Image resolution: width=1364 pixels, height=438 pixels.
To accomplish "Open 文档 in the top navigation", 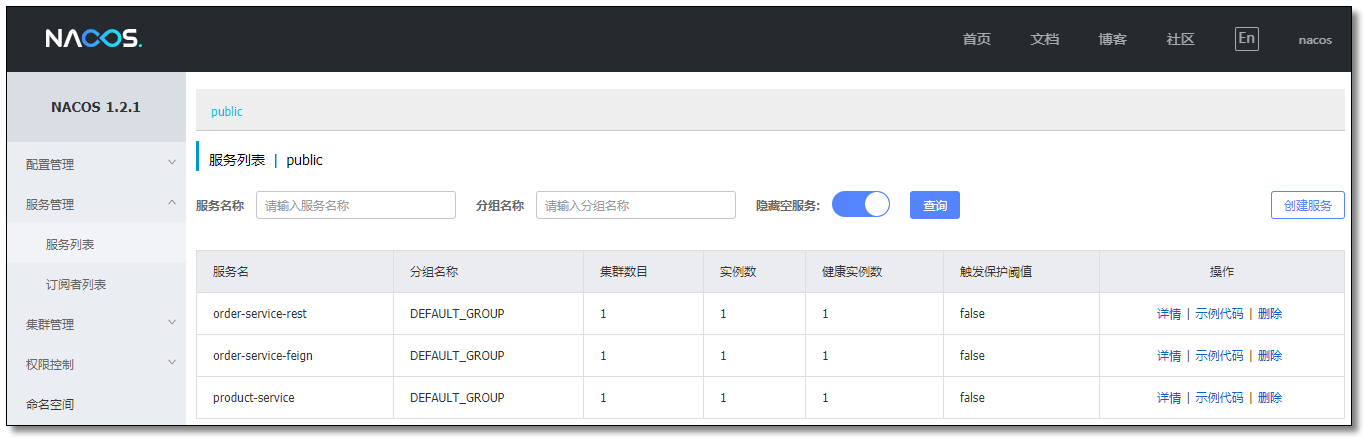I will (1044, 40).
